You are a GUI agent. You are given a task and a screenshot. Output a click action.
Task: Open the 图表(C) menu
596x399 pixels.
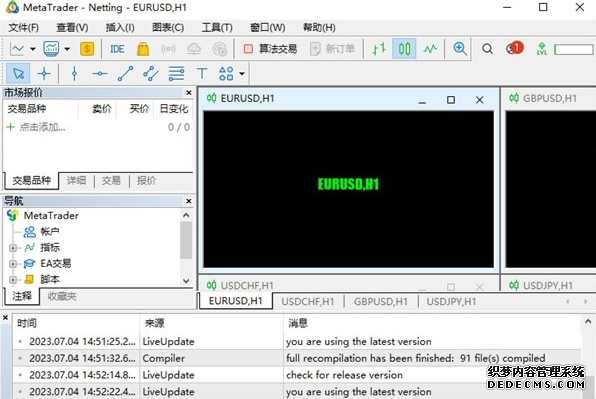click(168, 27)
